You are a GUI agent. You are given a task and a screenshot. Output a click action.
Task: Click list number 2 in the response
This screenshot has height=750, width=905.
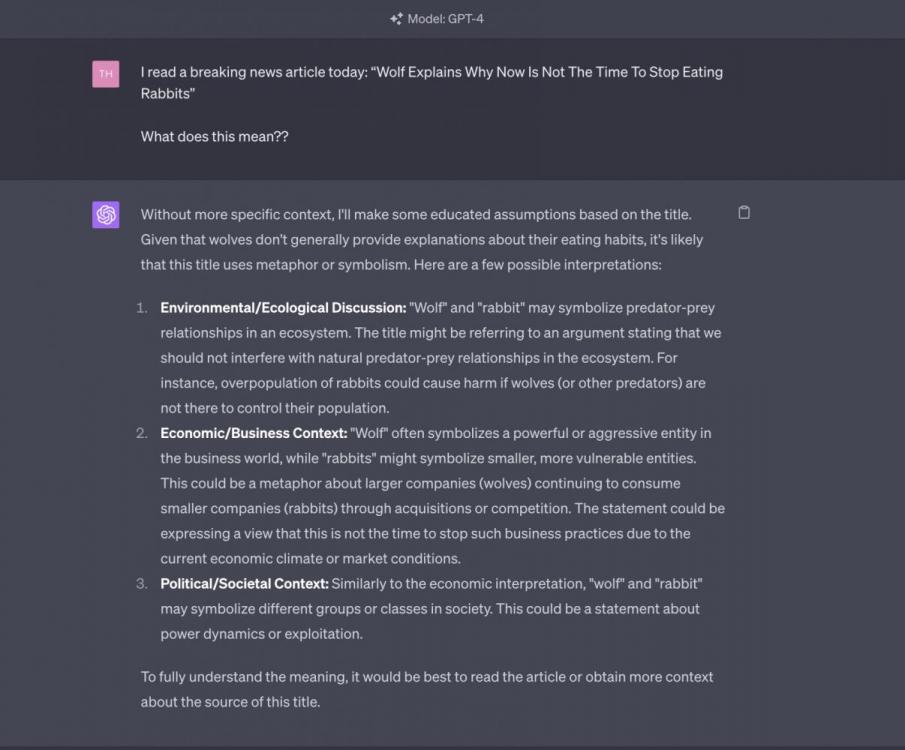[x=142, y=433]
